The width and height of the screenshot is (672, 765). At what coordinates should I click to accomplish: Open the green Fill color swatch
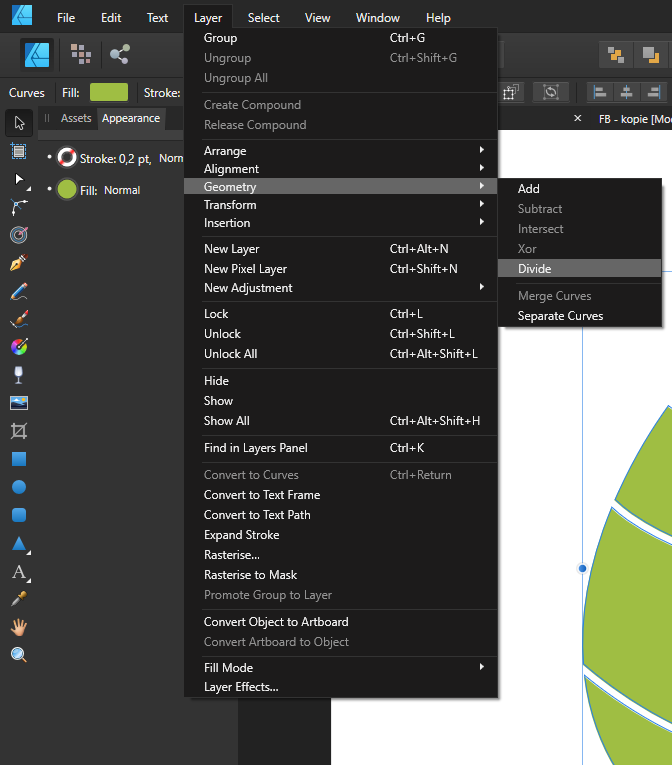tap(109, 92)
